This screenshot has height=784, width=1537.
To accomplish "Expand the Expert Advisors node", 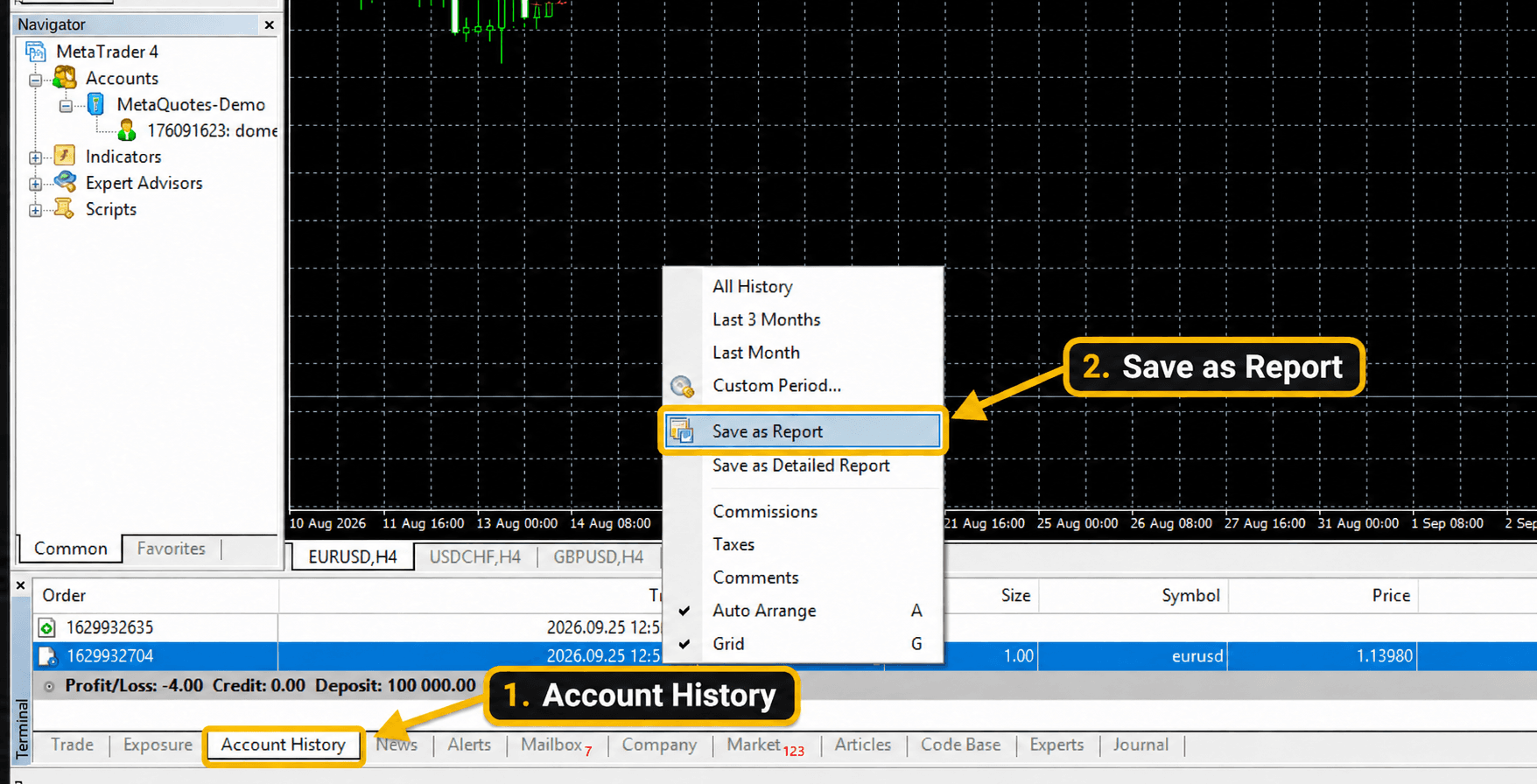I will click(36, 185).
